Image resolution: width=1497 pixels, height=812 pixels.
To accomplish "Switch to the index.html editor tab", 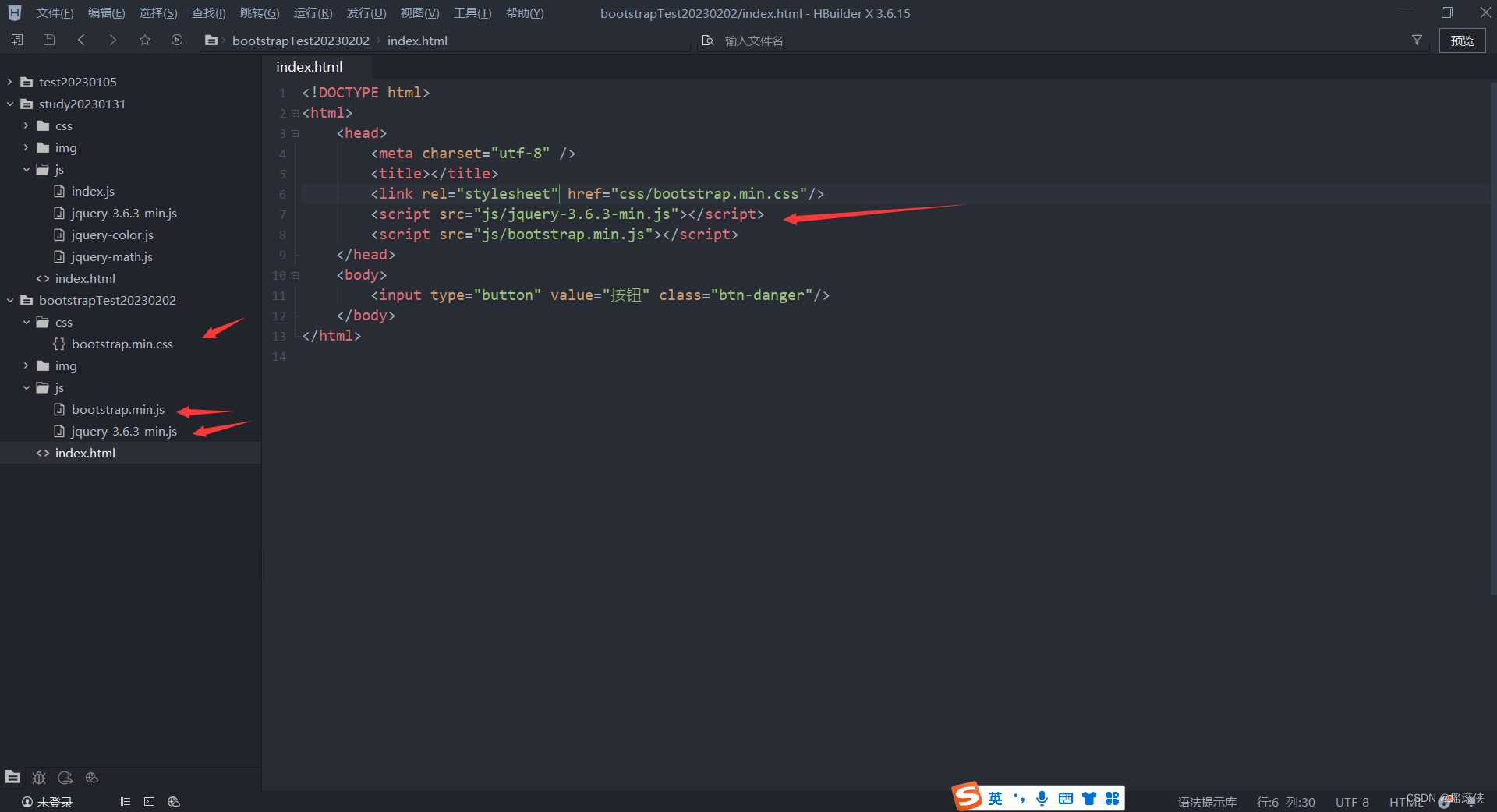I will [310, 67].
